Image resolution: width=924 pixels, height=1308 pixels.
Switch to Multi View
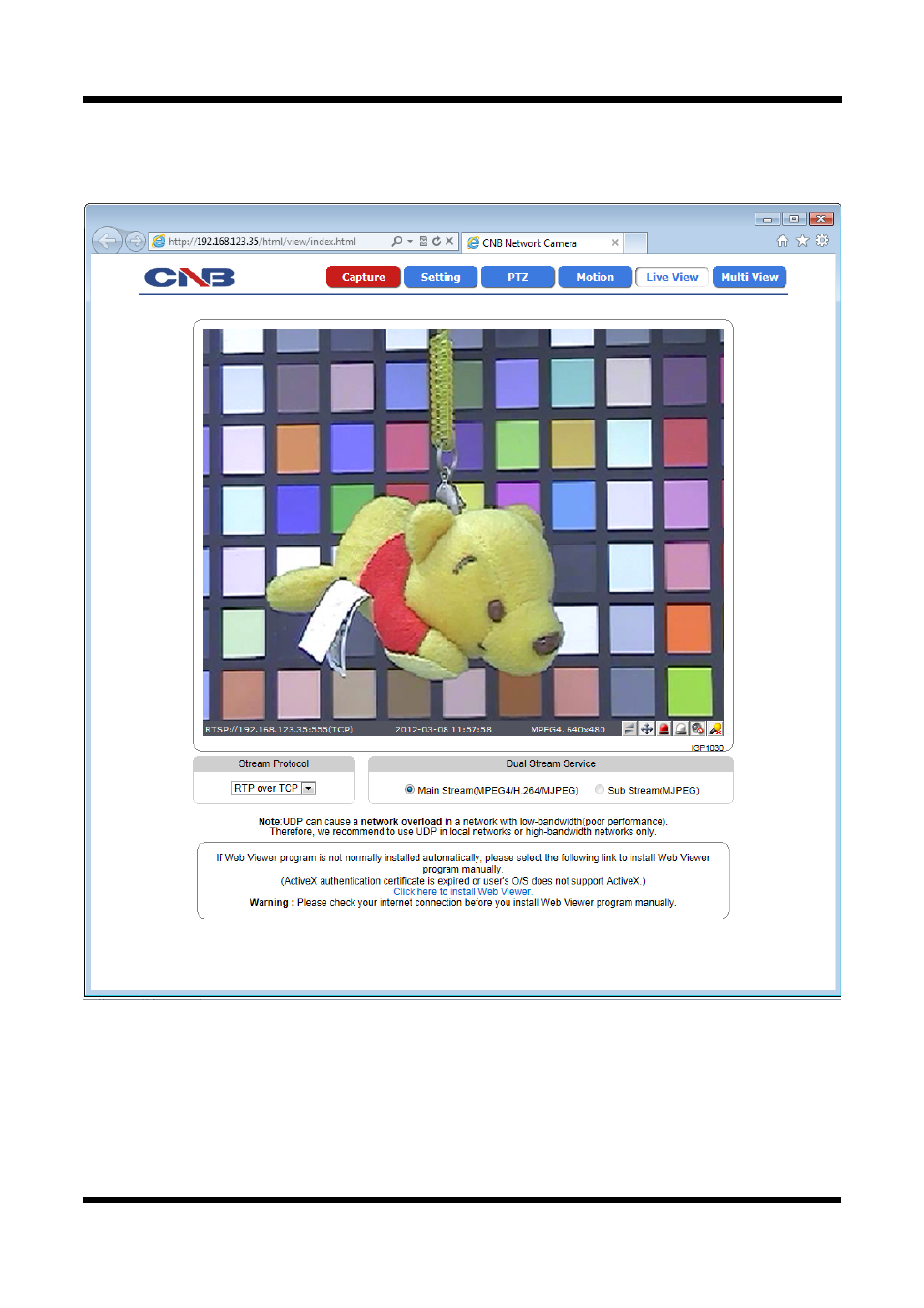pyautogui.click(x=750, y=277)
